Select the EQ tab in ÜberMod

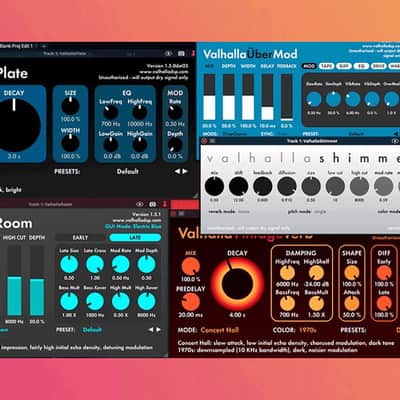[361, 66]
